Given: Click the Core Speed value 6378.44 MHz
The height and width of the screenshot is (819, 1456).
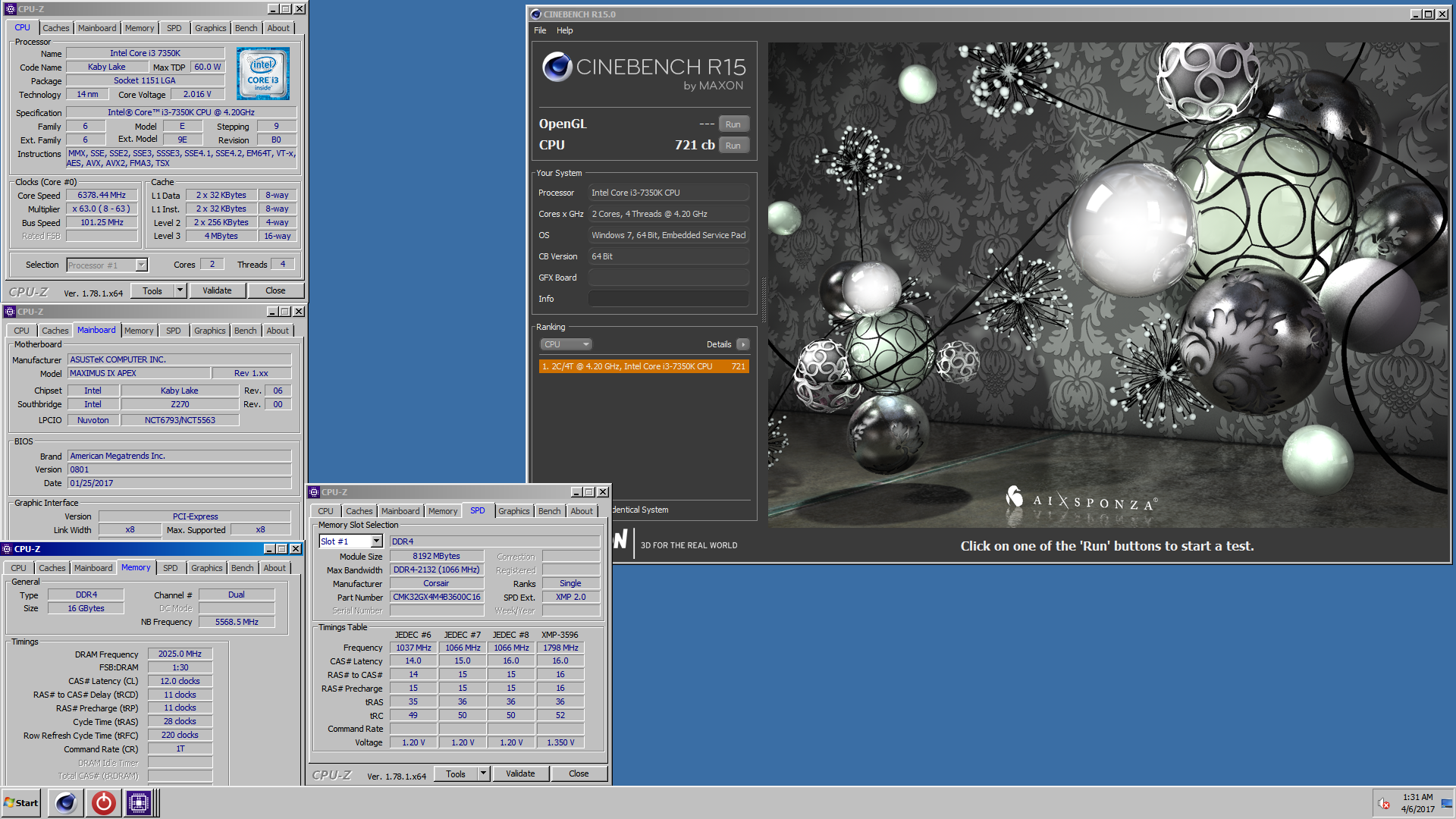Looking at the screenshot, I should click(x=102, y=195).
